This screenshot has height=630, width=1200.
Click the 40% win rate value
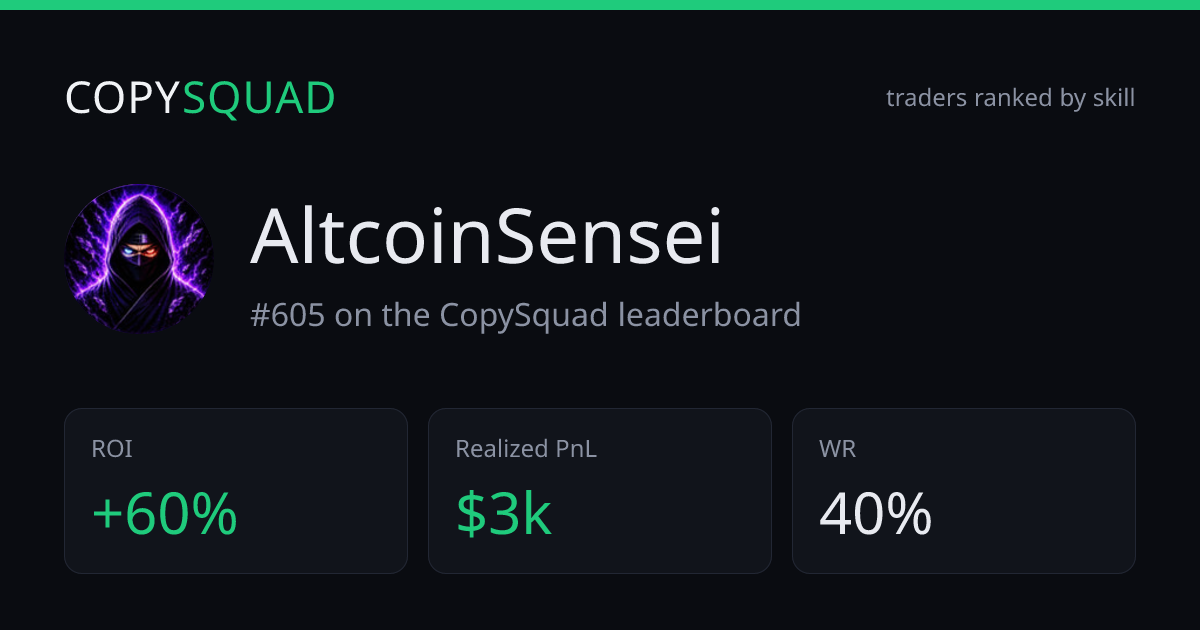876,514
